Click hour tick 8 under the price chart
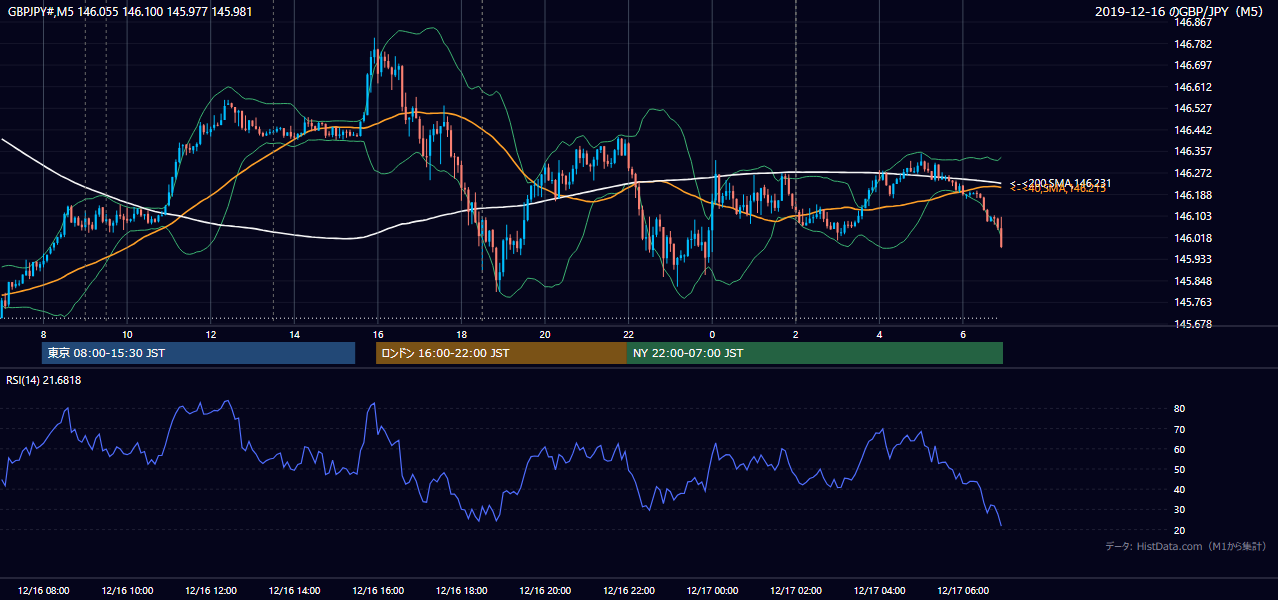The height and width of the screenshot is (600, 1278). (x=43, y=334)
